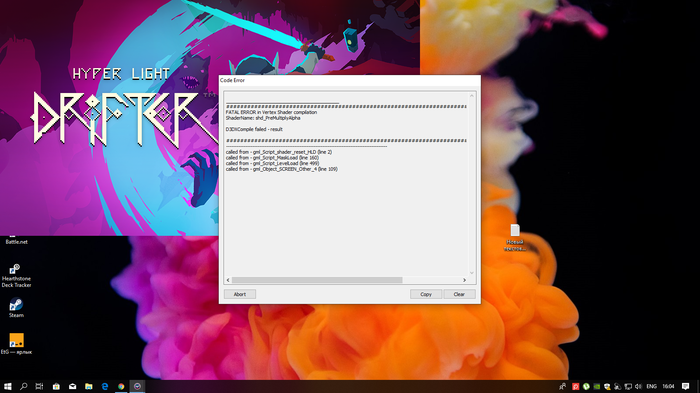Click the horizontal scrollbar right arrow
This screenshot has width=700, height=393.
coord(464,280)
